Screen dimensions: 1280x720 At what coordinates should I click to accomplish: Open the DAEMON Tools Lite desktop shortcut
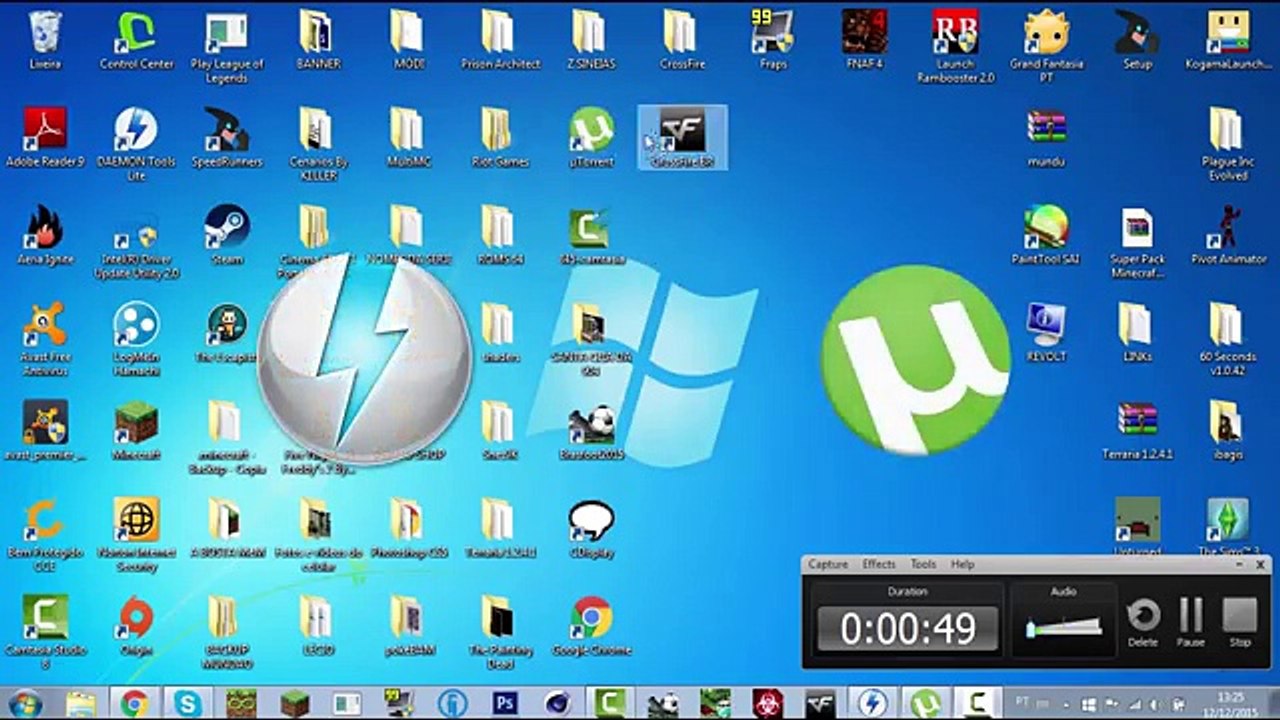pos(136,144)
